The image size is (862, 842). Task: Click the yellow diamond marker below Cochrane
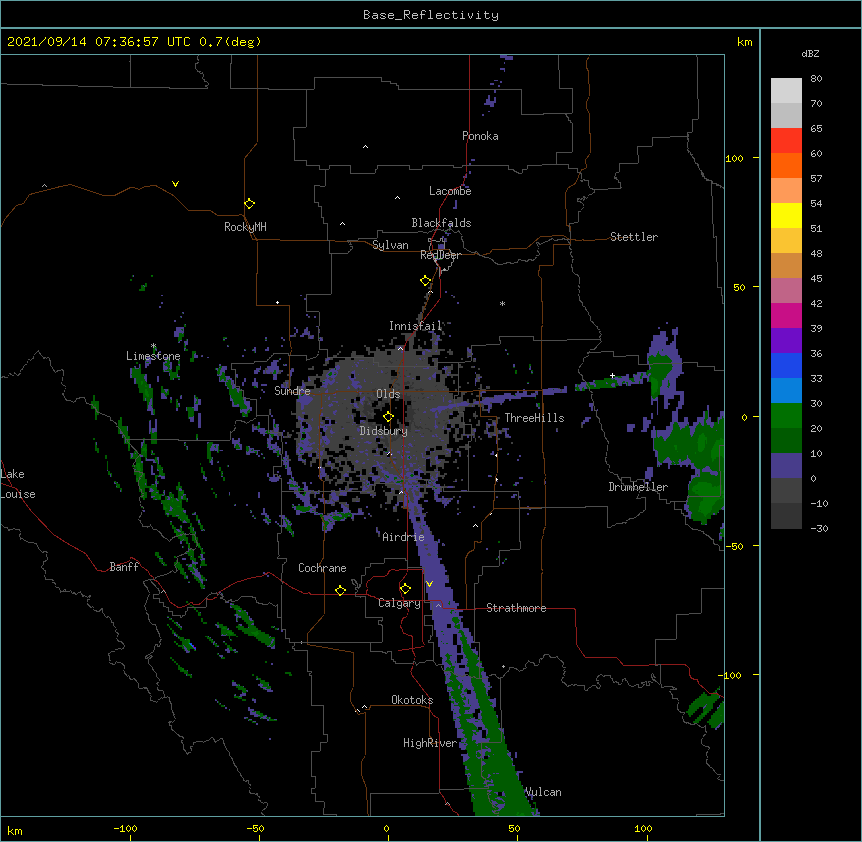pyautogui.click(x=340, y=590)
